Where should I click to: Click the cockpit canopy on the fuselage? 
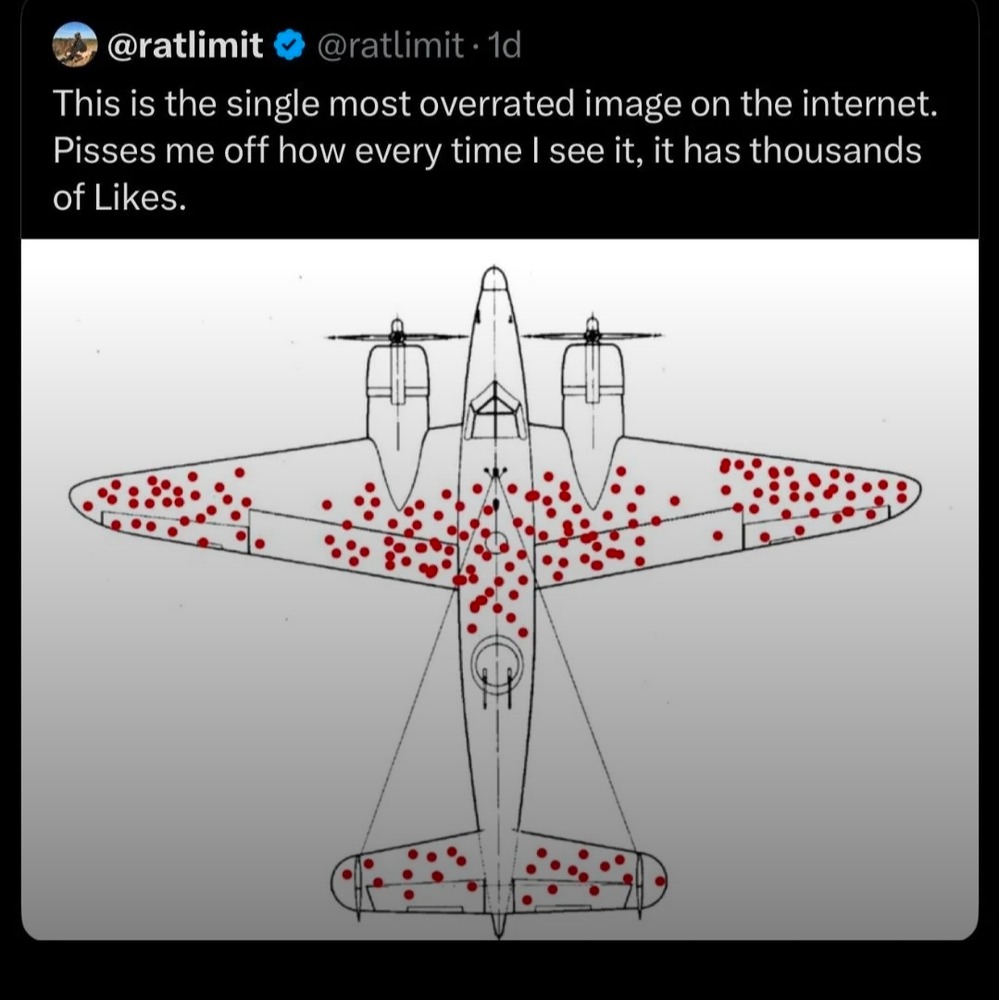point(494,410)
